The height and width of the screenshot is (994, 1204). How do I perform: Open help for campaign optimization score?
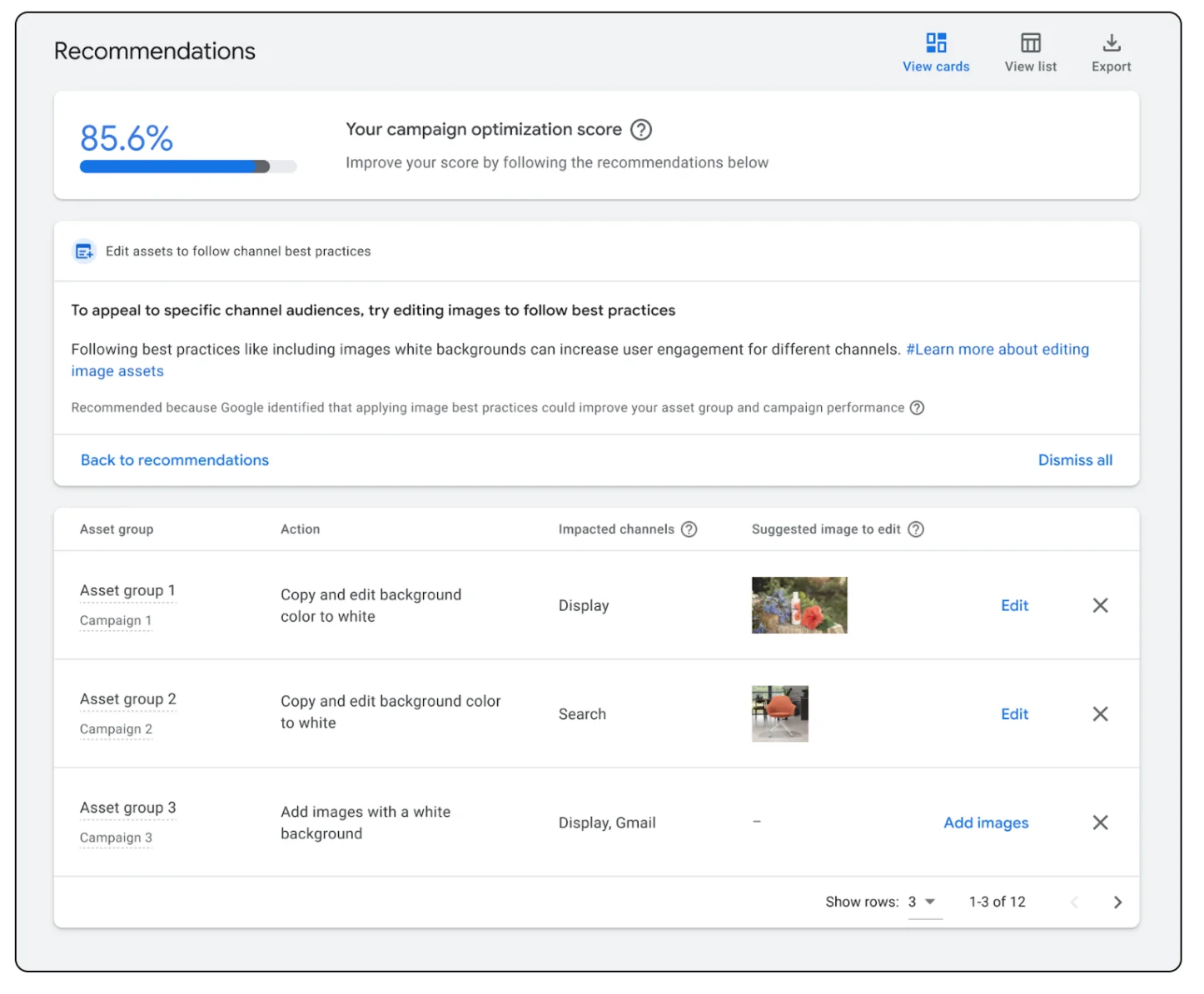641,130
